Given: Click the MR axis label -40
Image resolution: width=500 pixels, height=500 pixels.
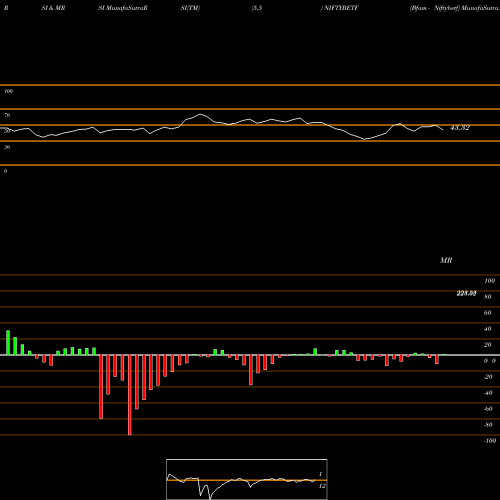Looking at the screenshot, I should [x=488, y=393].
